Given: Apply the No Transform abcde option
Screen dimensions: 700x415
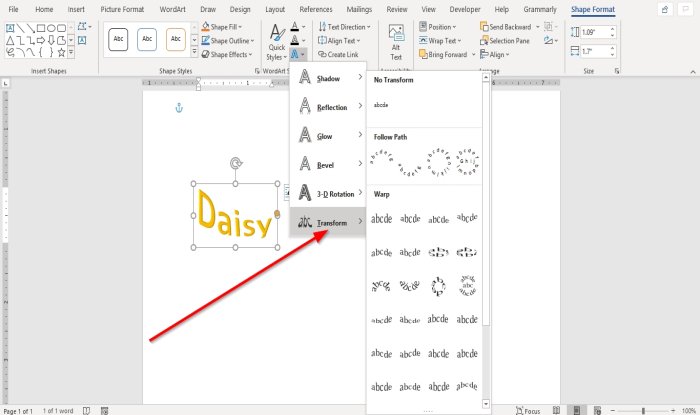Looking at the screenshot, I should (x=381, y=105).
